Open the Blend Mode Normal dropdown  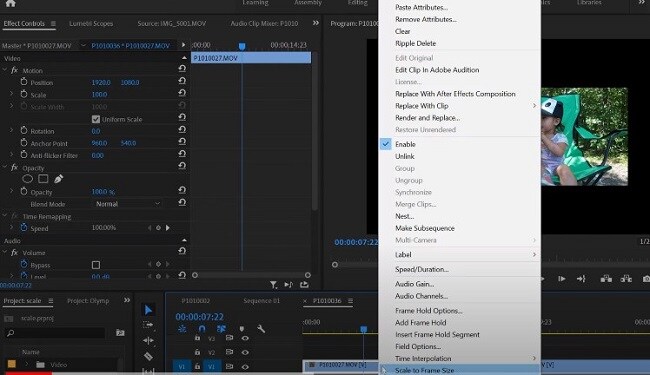click(x=127, y=204)
